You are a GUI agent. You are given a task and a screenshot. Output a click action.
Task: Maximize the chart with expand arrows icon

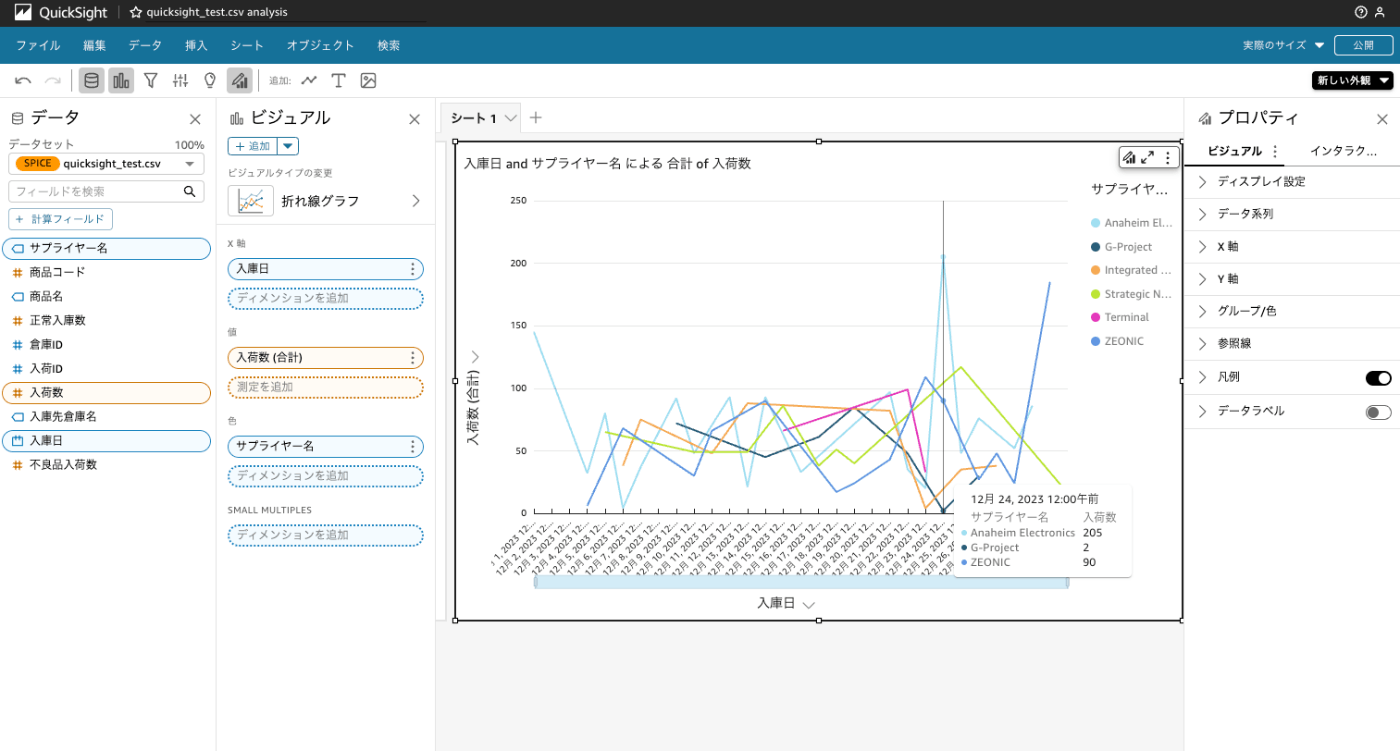point(1147,157)
